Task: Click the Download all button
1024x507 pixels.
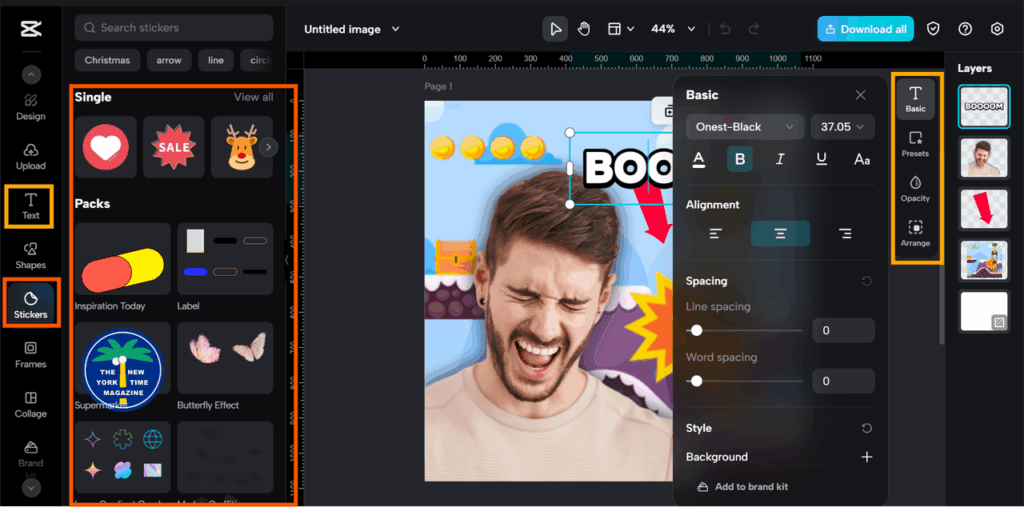Action: click(x=864, y=29)
